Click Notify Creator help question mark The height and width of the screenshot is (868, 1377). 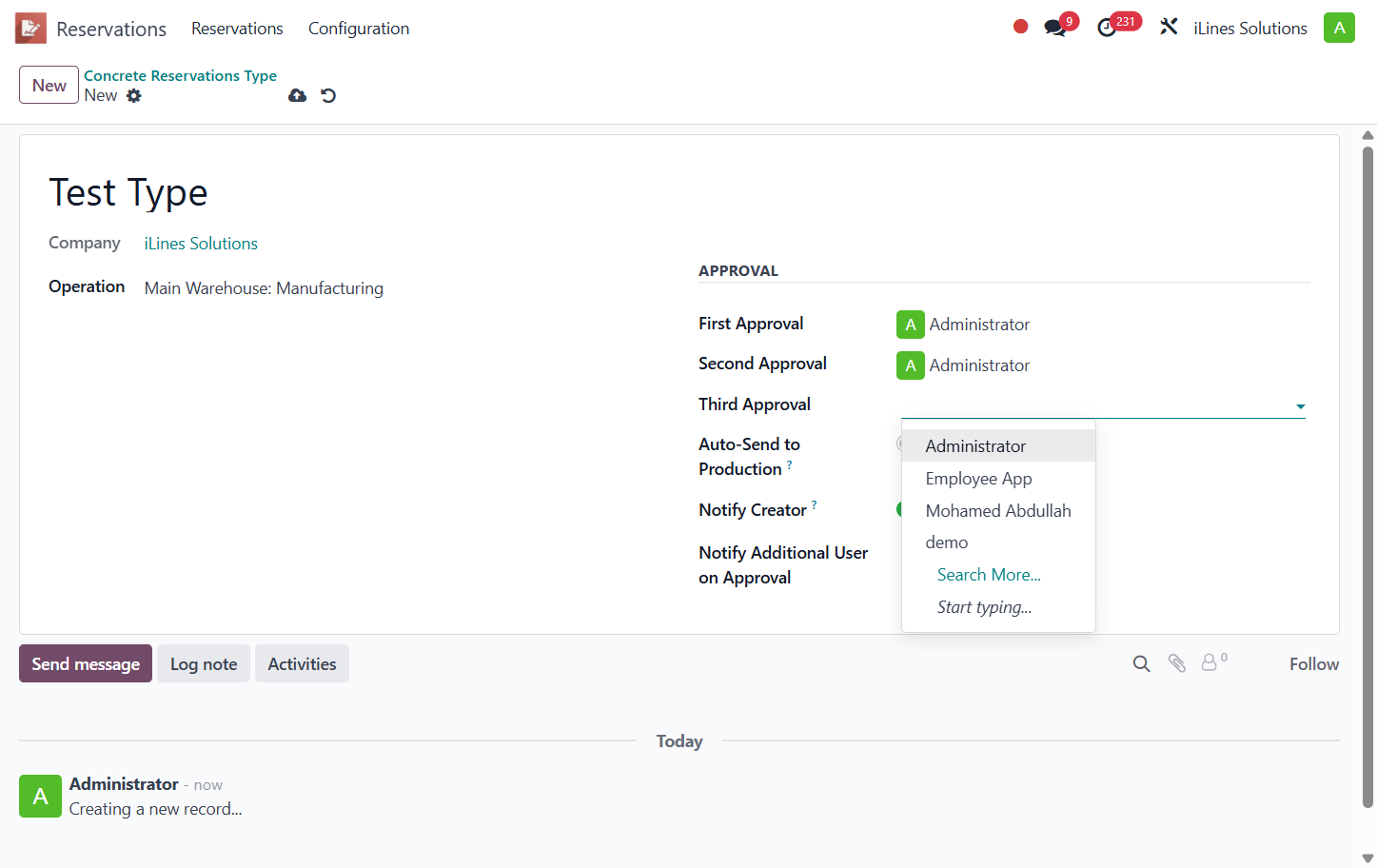(814, 505)
